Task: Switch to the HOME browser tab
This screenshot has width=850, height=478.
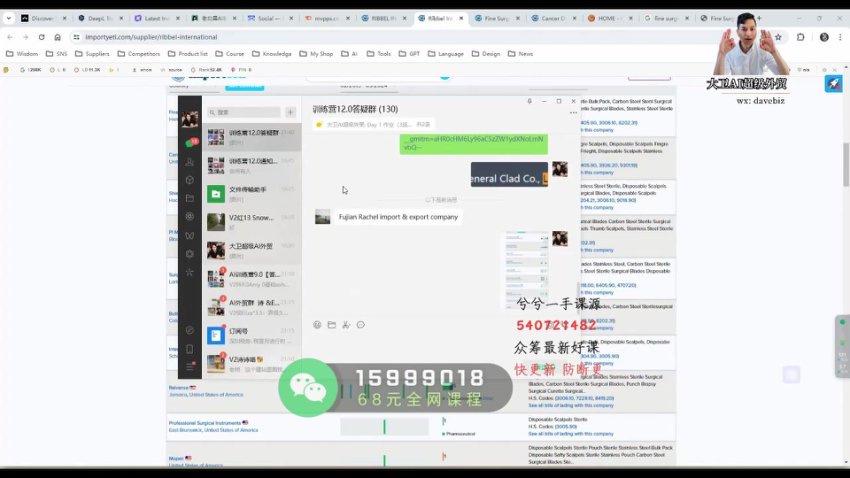Action: pos(609,18)
